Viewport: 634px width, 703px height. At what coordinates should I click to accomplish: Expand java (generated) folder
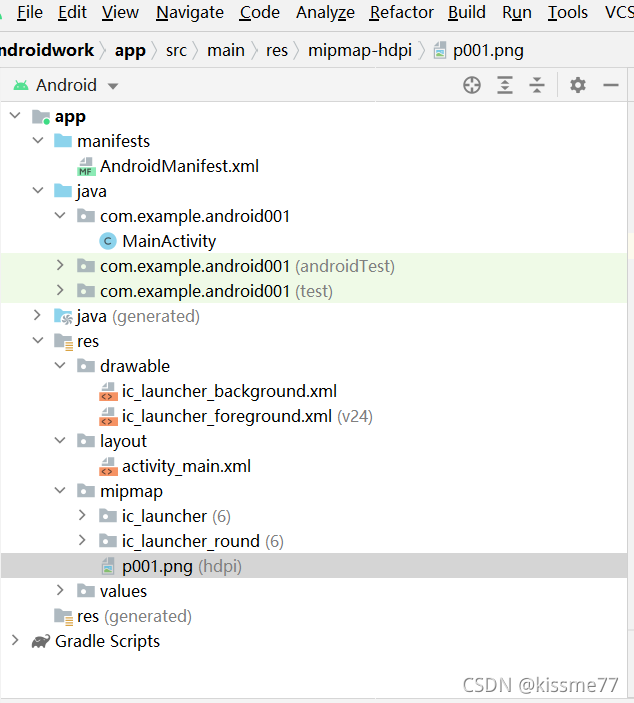(38, 316)
